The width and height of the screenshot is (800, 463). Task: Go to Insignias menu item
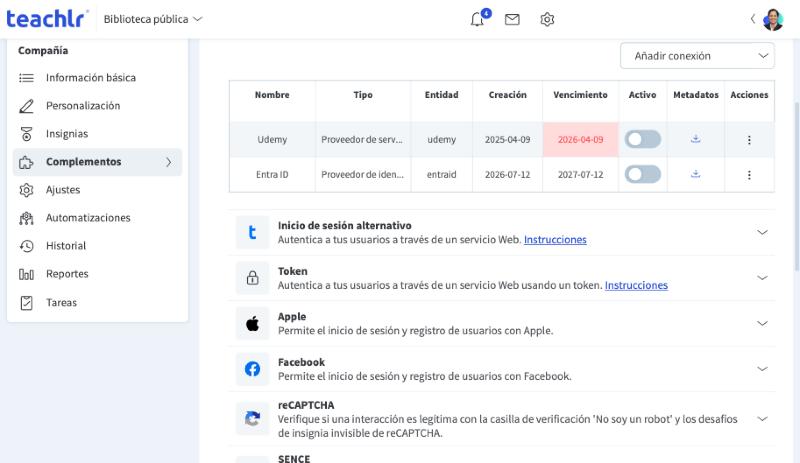[x=97, y=134]
